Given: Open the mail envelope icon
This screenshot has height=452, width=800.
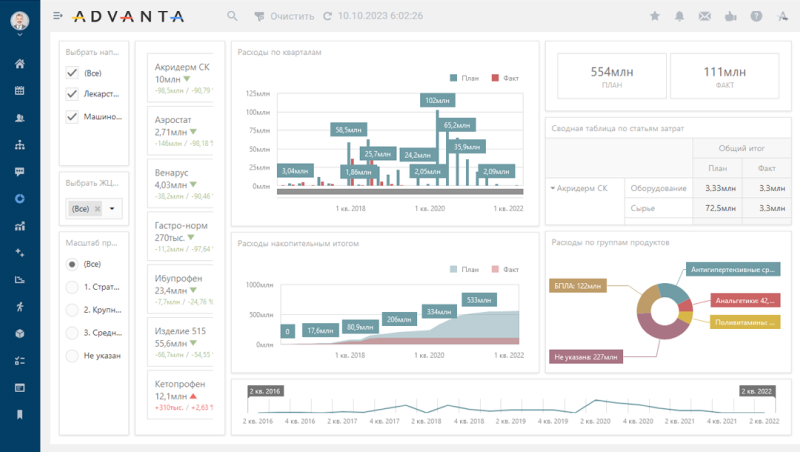Looking at the screenshot, I should [x=705, y=16].
